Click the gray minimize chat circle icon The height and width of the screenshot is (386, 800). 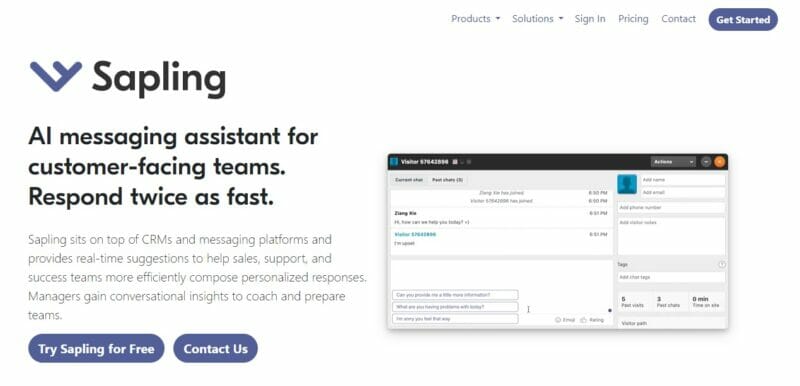pyautogui.click(x=706, y=162)
